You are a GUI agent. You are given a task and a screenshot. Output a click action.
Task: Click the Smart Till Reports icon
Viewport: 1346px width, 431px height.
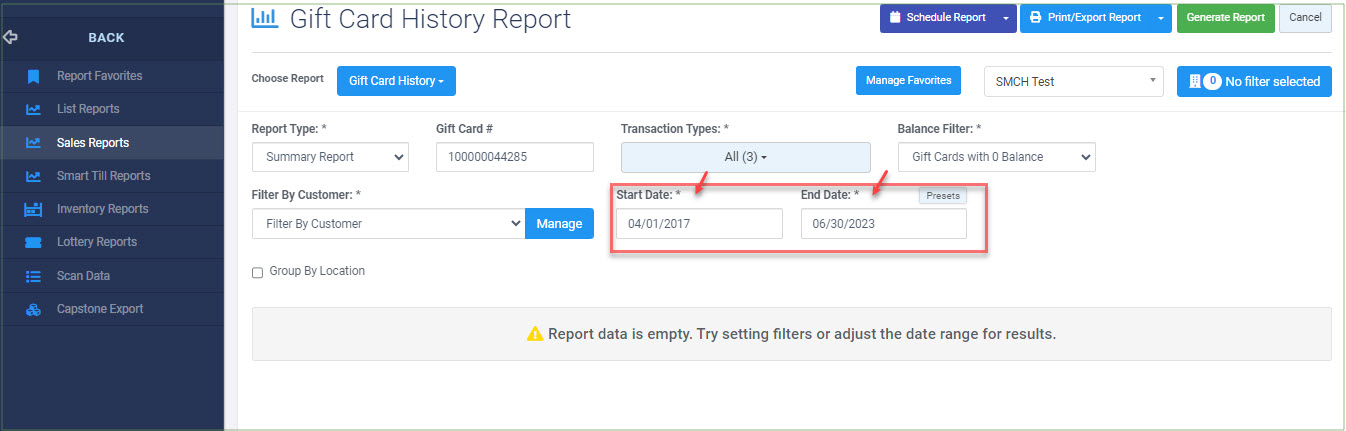[34, 176]
